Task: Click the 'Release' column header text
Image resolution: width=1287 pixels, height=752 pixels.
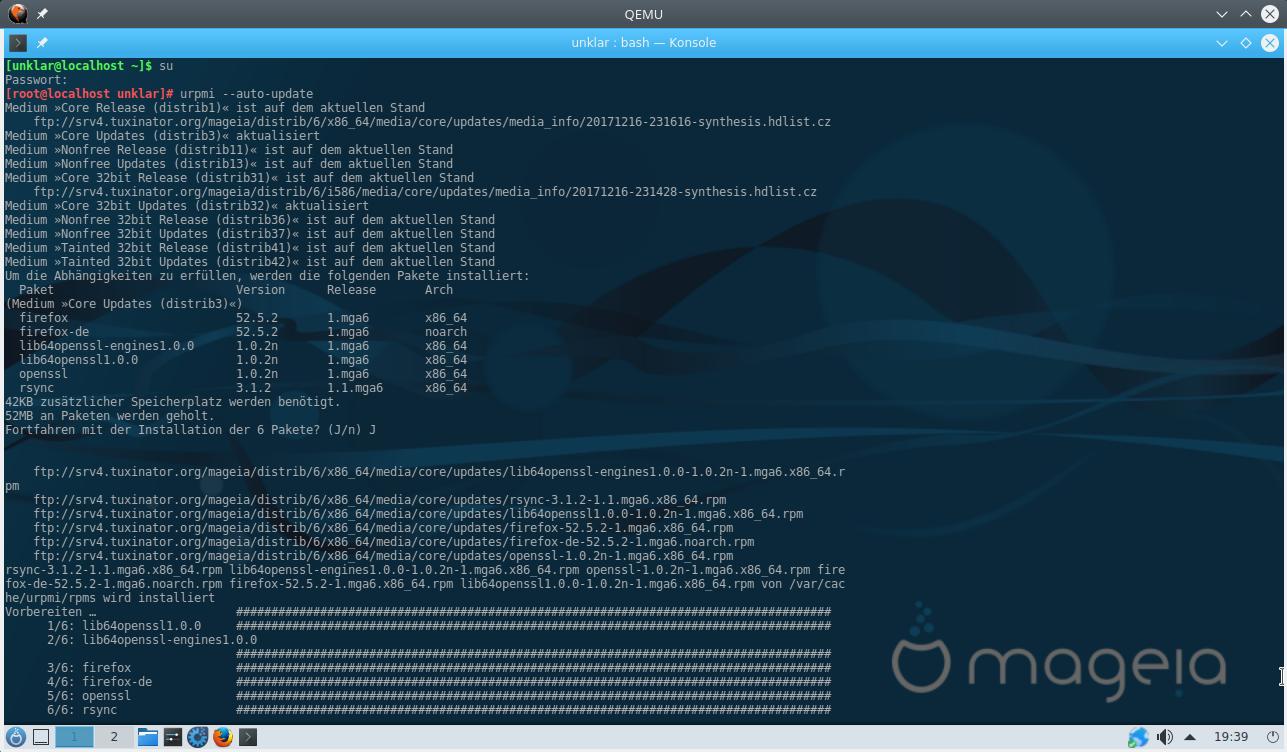Action: [x=352, y=290]
